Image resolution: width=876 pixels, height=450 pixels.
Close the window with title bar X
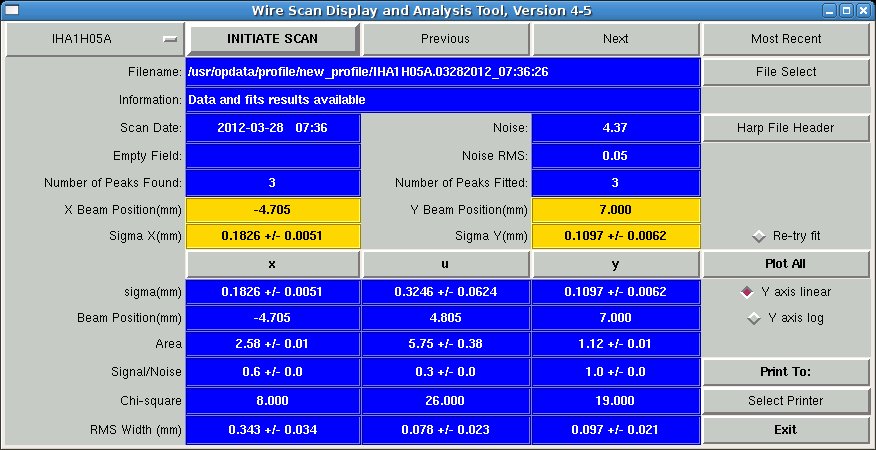tap(863, 10)
